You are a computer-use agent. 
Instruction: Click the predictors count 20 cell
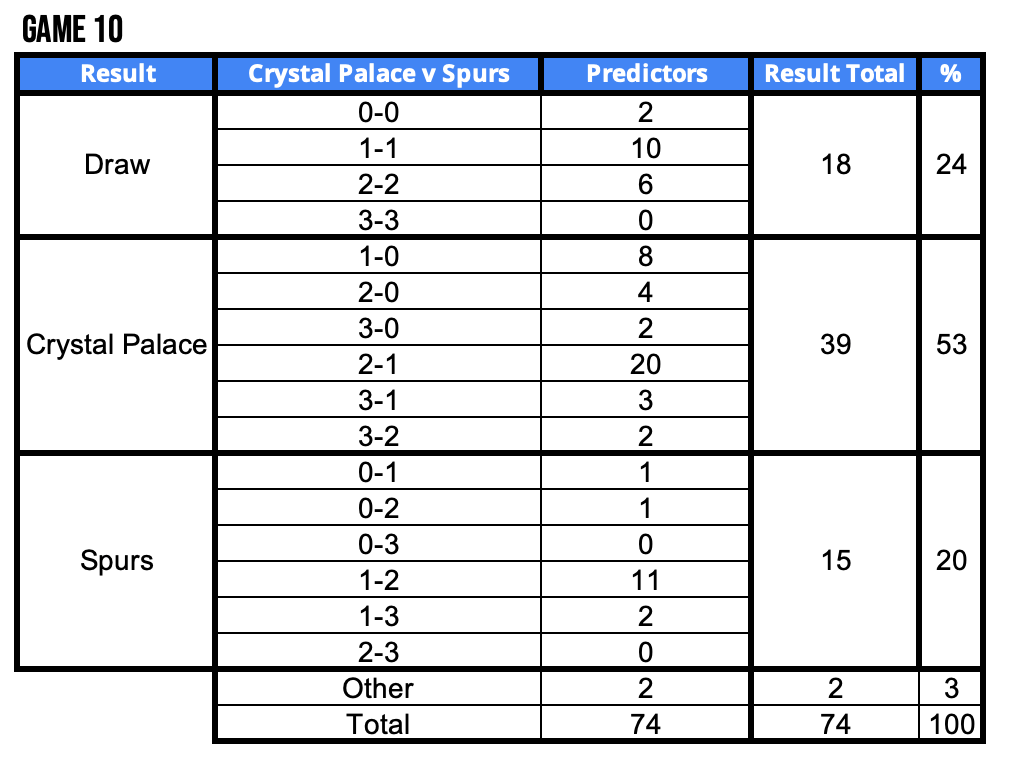click(x=646, y=364)
